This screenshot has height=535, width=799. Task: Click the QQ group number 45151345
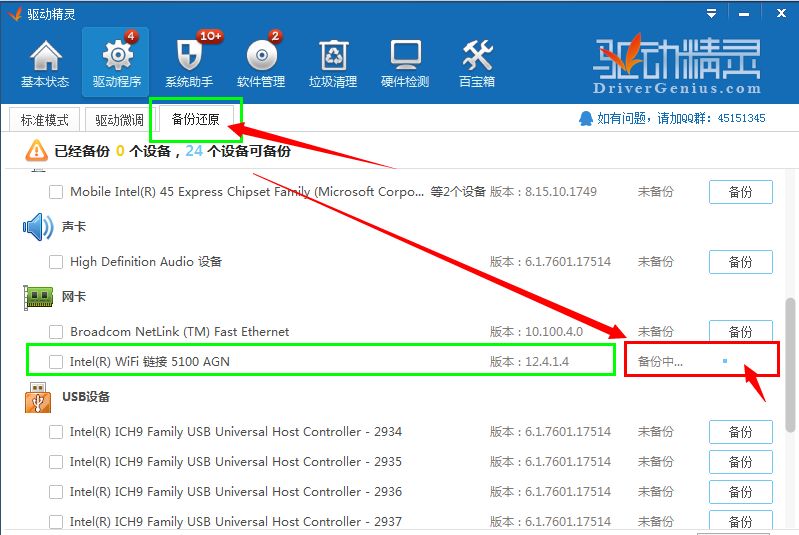click(741, 119)
